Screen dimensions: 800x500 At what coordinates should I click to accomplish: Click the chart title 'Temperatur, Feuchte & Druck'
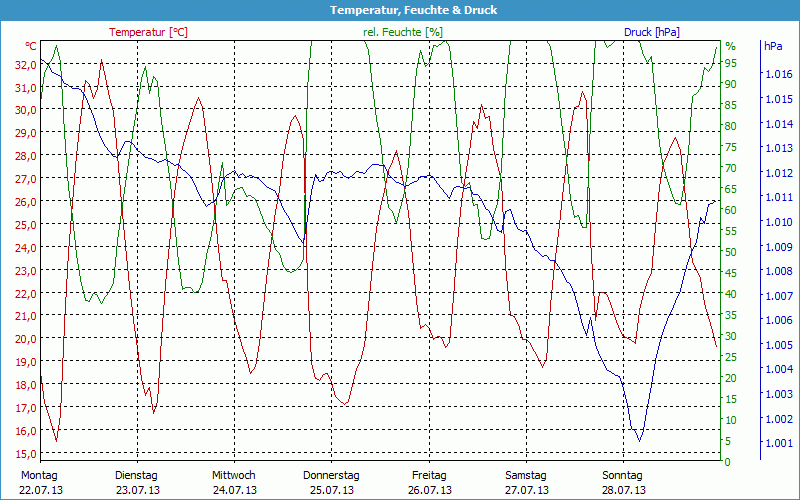[413, 10]
